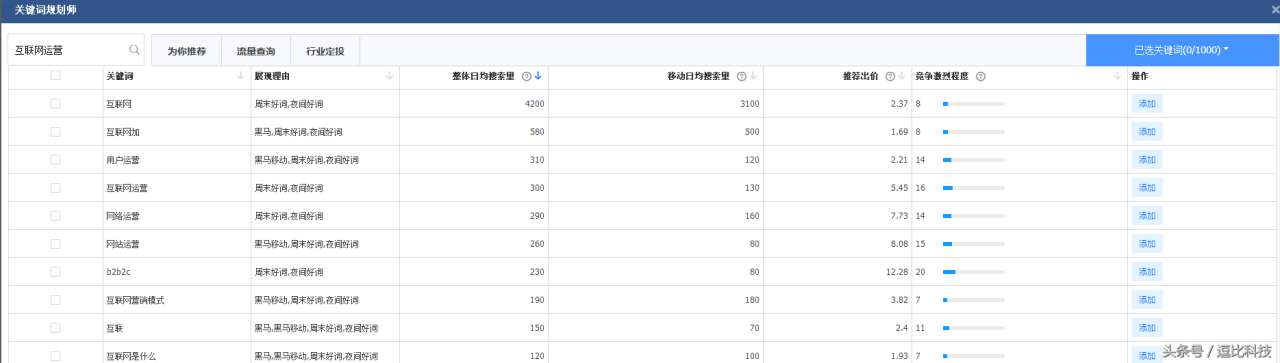1280x363 pixels.
Task: Click the keyword cell 互联网营销模式
Action: (134, 300)
